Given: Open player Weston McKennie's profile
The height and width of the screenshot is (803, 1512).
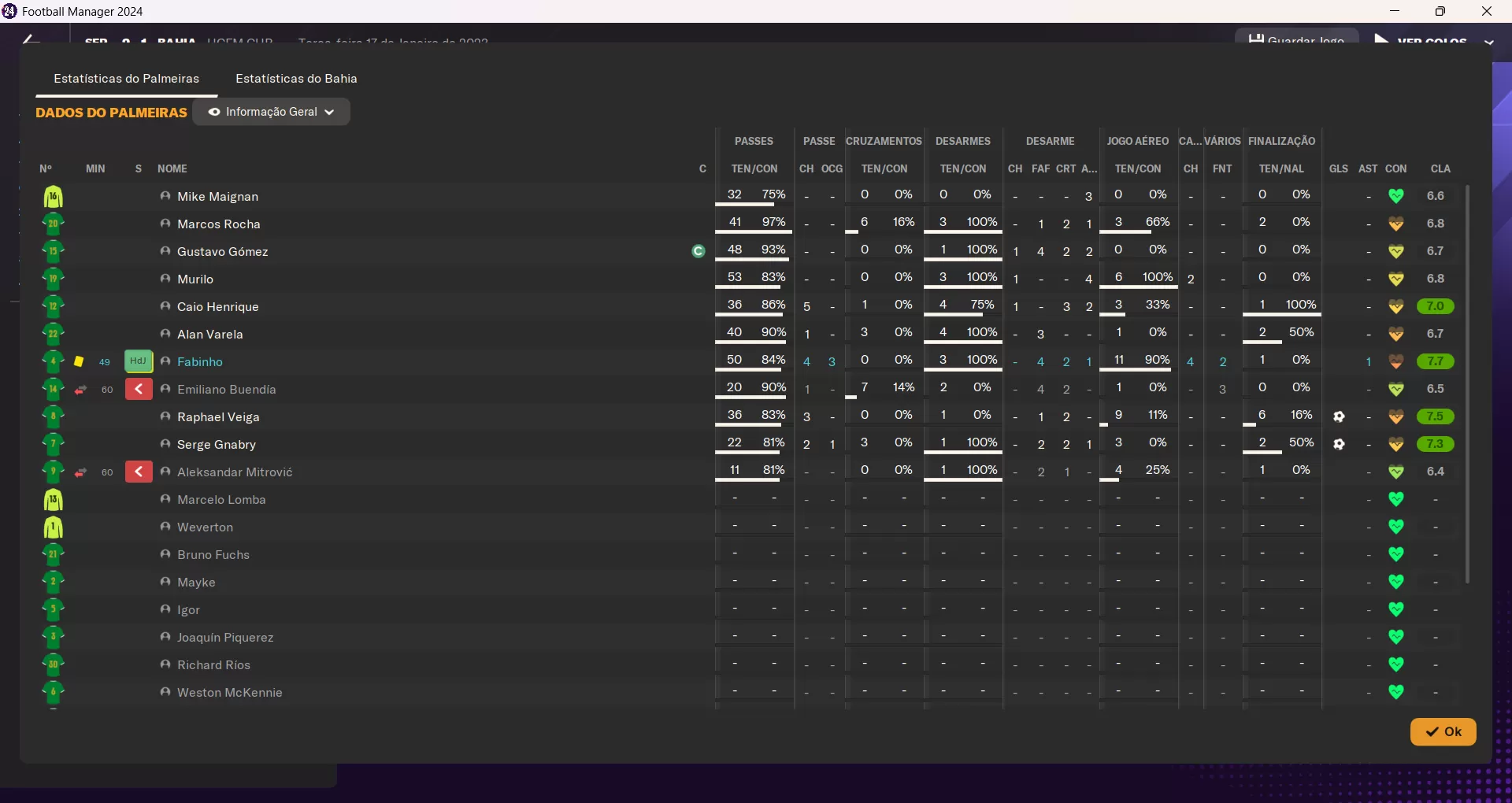Looking at the screenshot, I should [230, 693].
